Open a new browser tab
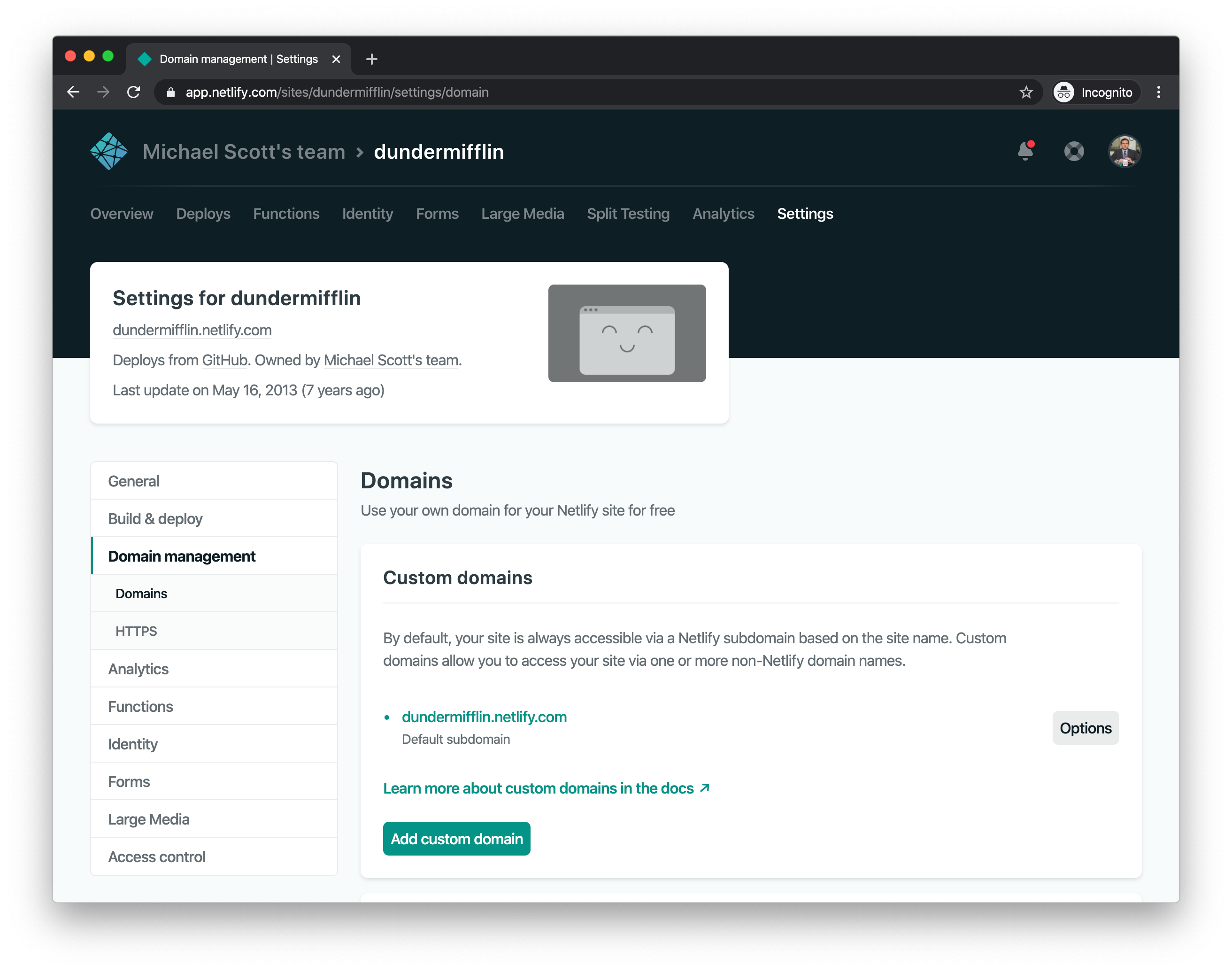Viewport: 1232px width, 972px height. (371, 59)
